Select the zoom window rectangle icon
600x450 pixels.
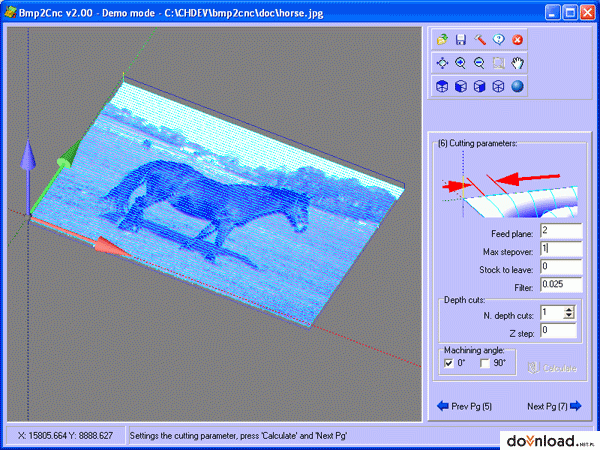click(499, 63)
